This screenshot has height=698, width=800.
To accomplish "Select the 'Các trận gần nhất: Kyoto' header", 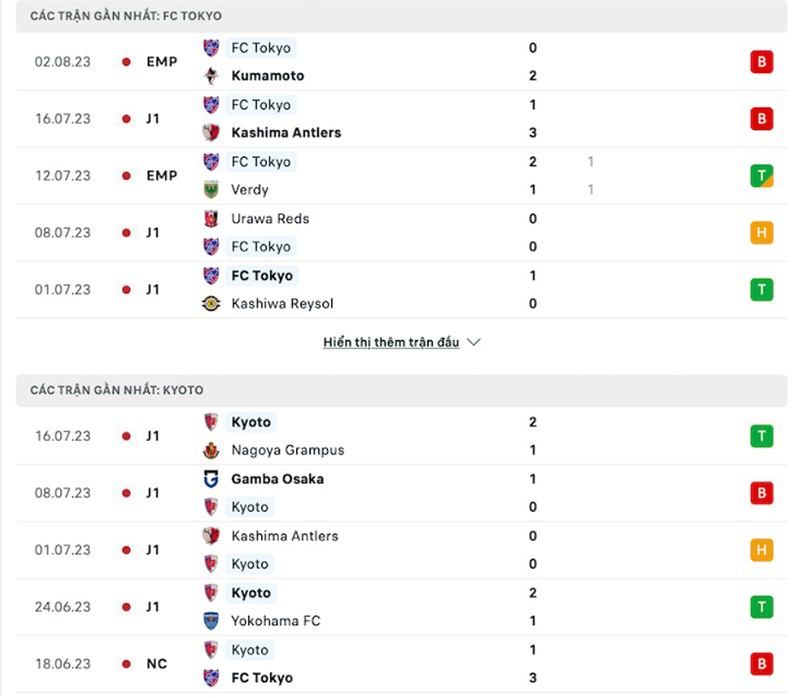I will click(x=116, y=390).
